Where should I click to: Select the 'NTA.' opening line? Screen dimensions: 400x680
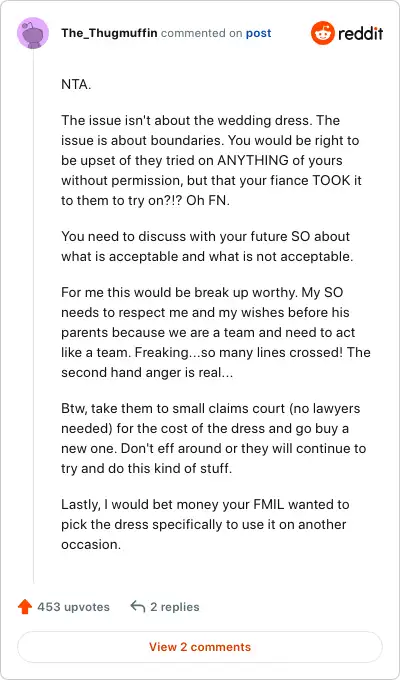coord(76,85)
